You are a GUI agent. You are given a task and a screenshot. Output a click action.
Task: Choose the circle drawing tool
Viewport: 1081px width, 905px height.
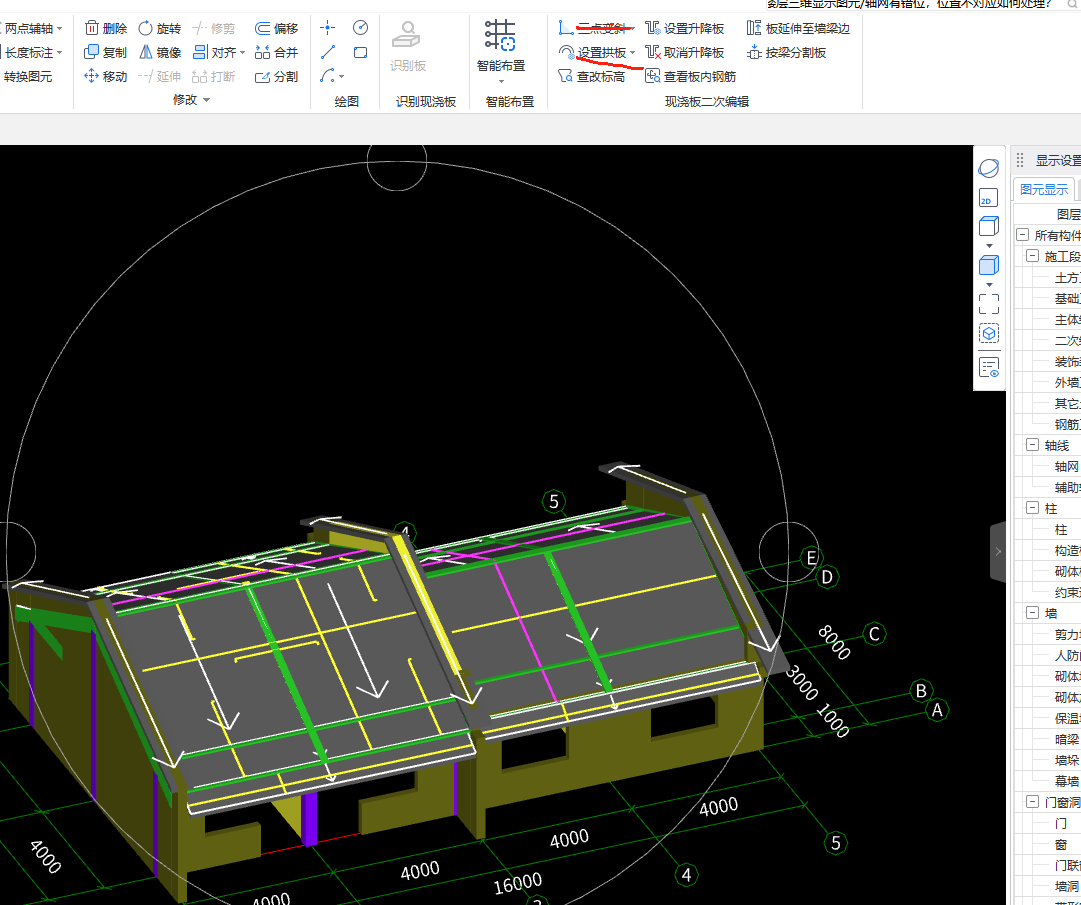(360, 28)
